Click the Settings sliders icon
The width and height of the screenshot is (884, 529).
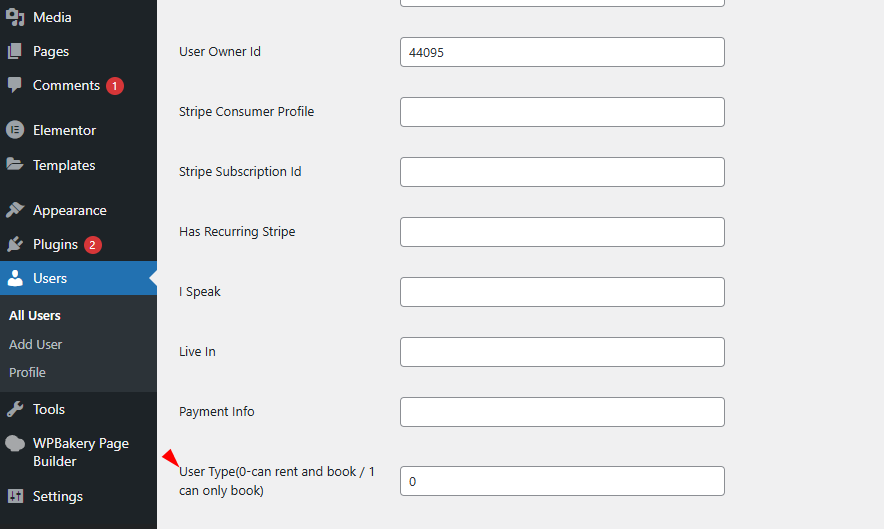click(x=15, y=496)
